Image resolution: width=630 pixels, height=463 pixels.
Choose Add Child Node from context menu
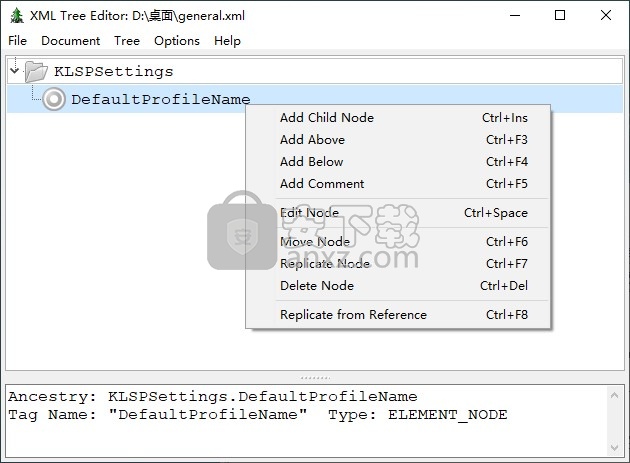coord(398,118)
